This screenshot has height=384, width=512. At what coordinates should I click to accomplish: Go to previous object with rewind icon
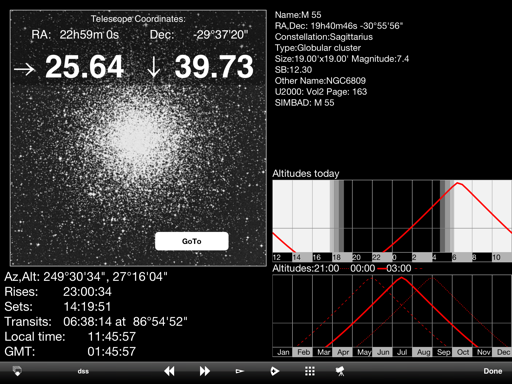point(169,371)
